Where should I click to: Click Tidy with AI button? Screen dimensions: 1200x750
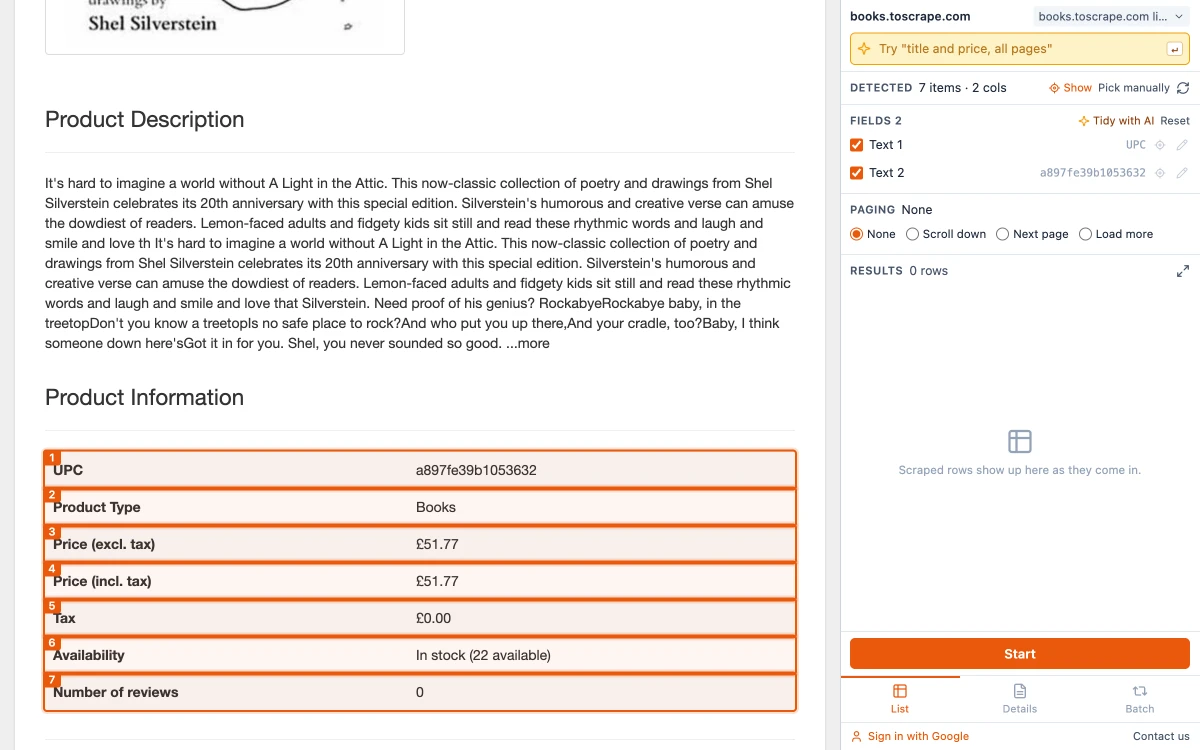1116,121
